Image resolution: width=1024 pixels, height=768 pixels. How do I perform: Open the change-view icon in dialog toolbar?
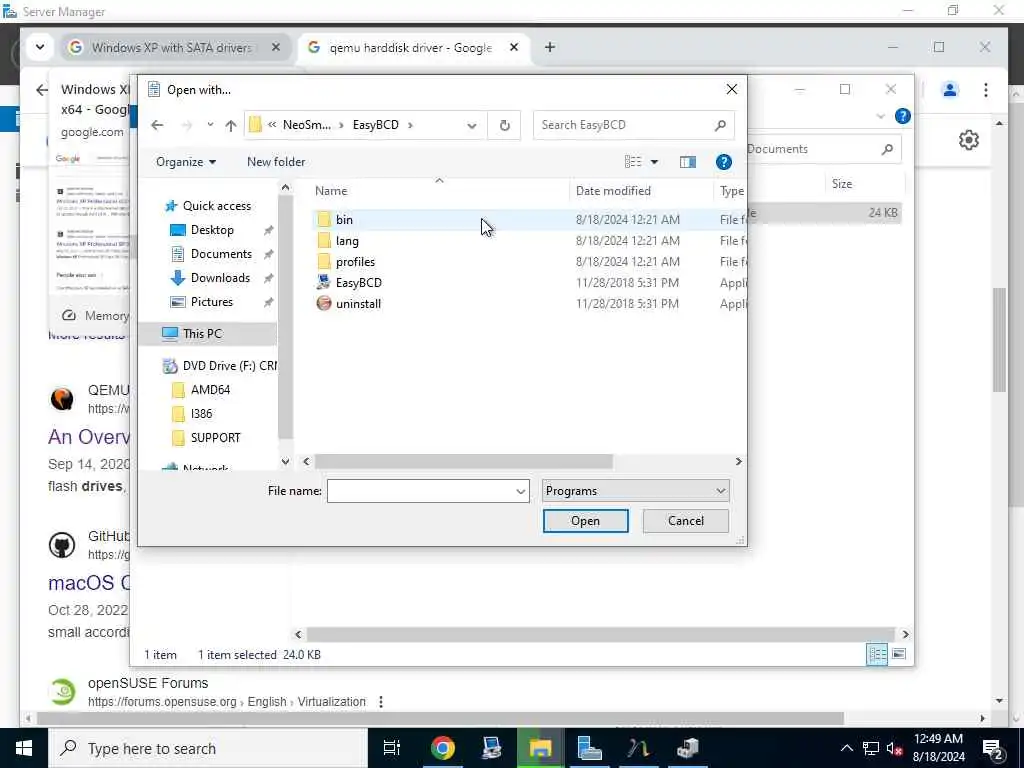pyautogui.click(x=633, y=162)
